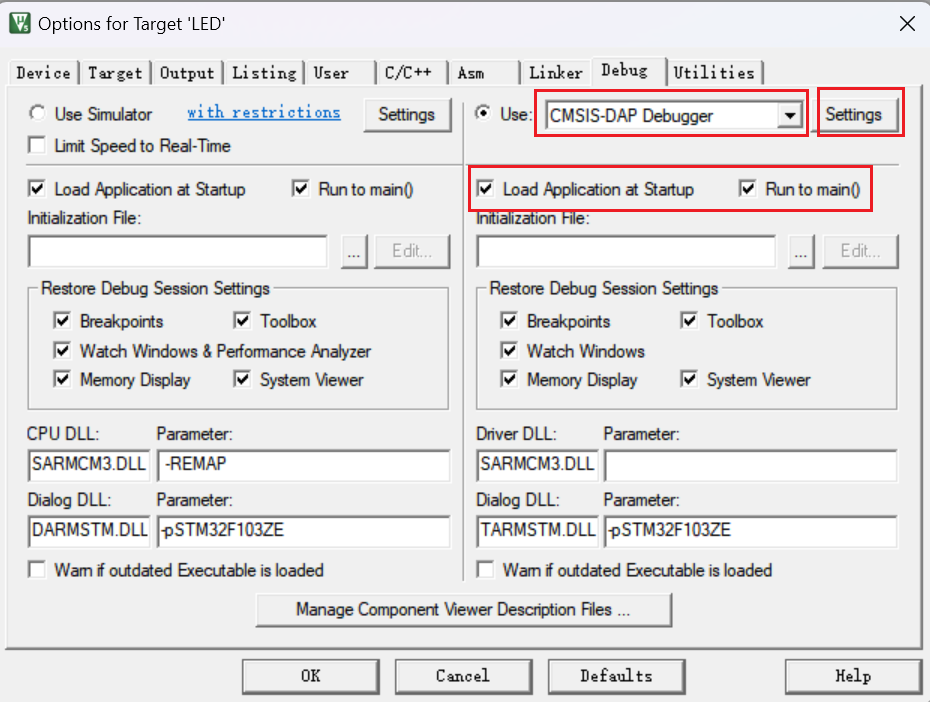
Task: Select the Debug tab
Action: coord(628,71)
